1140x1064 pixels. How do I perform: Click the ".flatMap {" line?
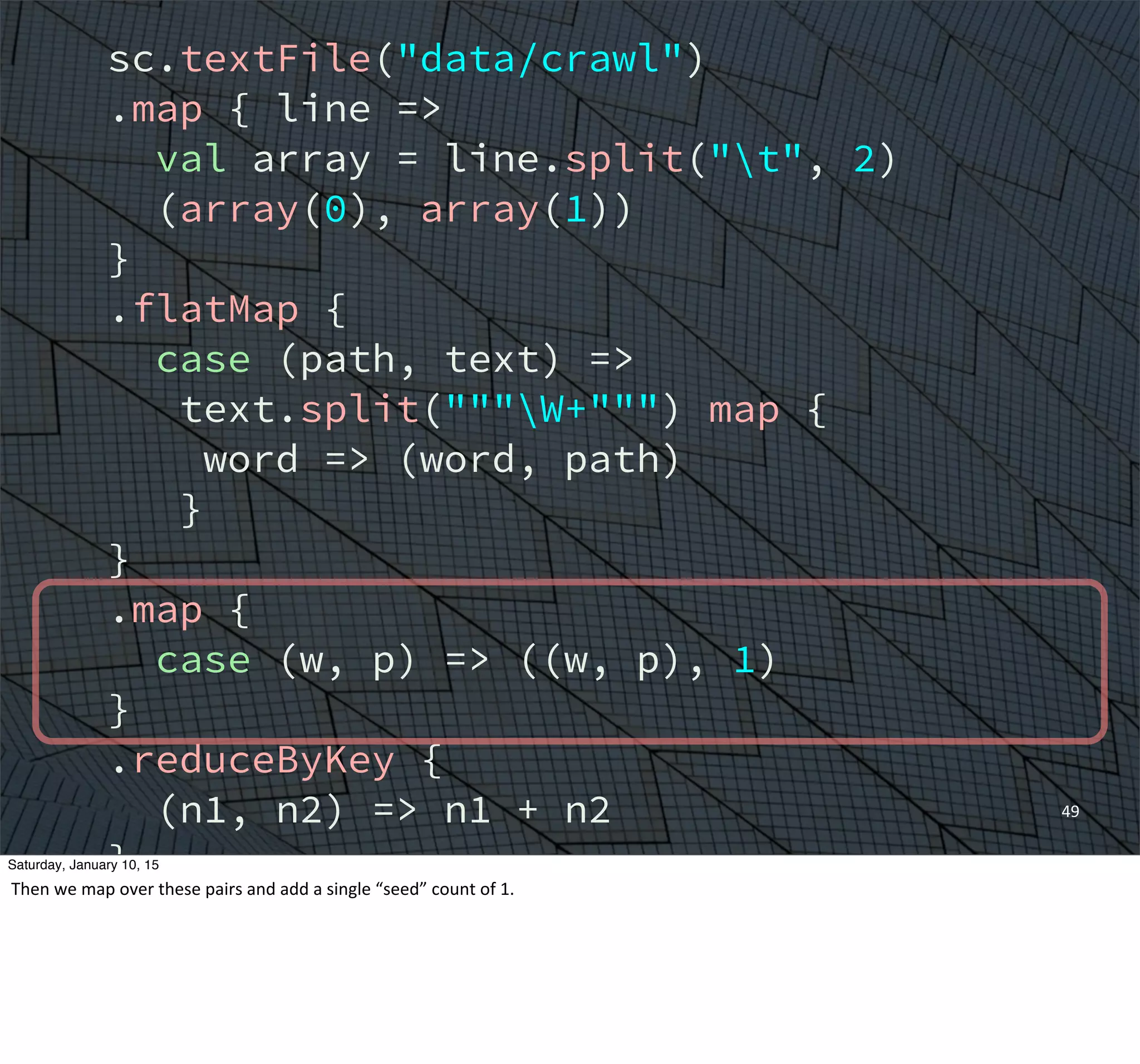pos(229,310)
